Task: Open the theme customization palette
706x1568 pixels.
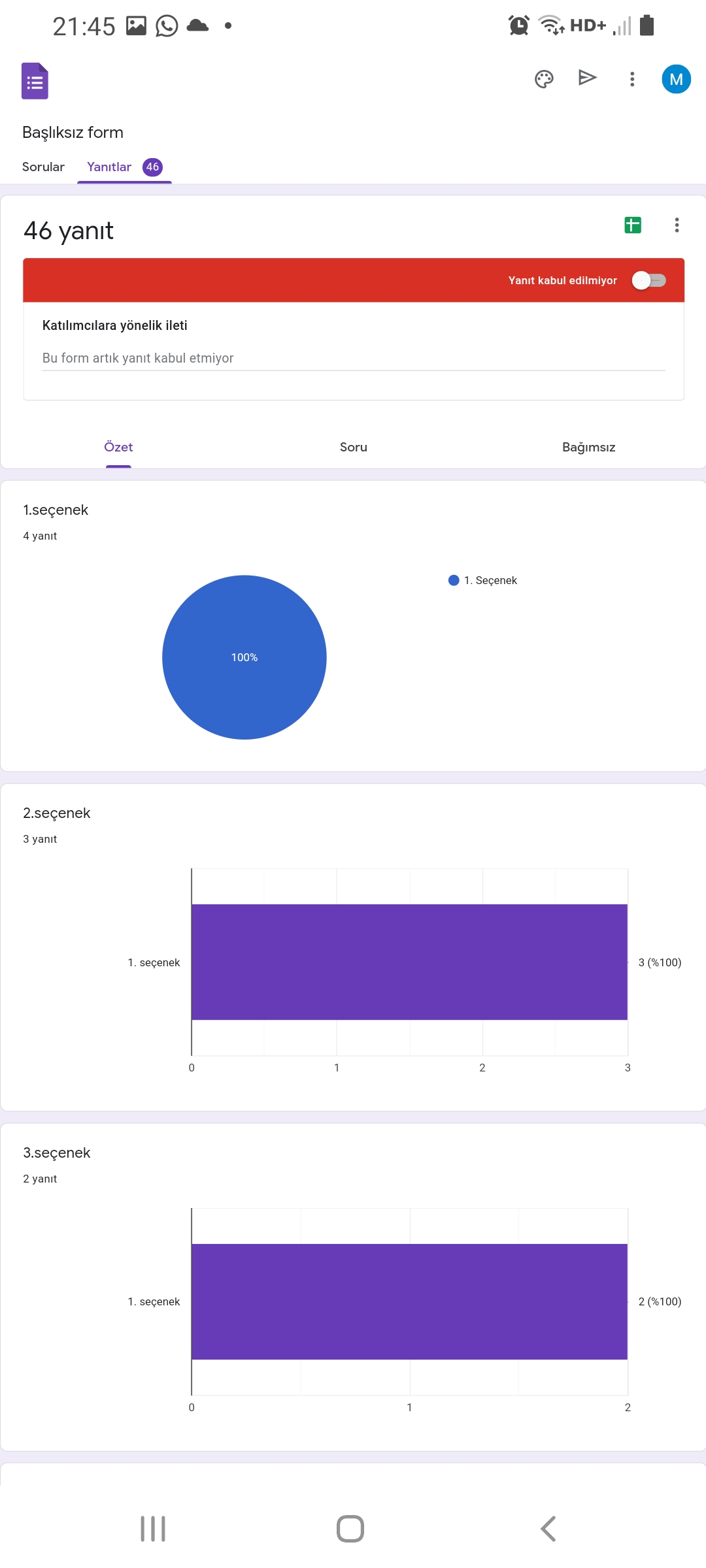Action: tap(544, 79)
